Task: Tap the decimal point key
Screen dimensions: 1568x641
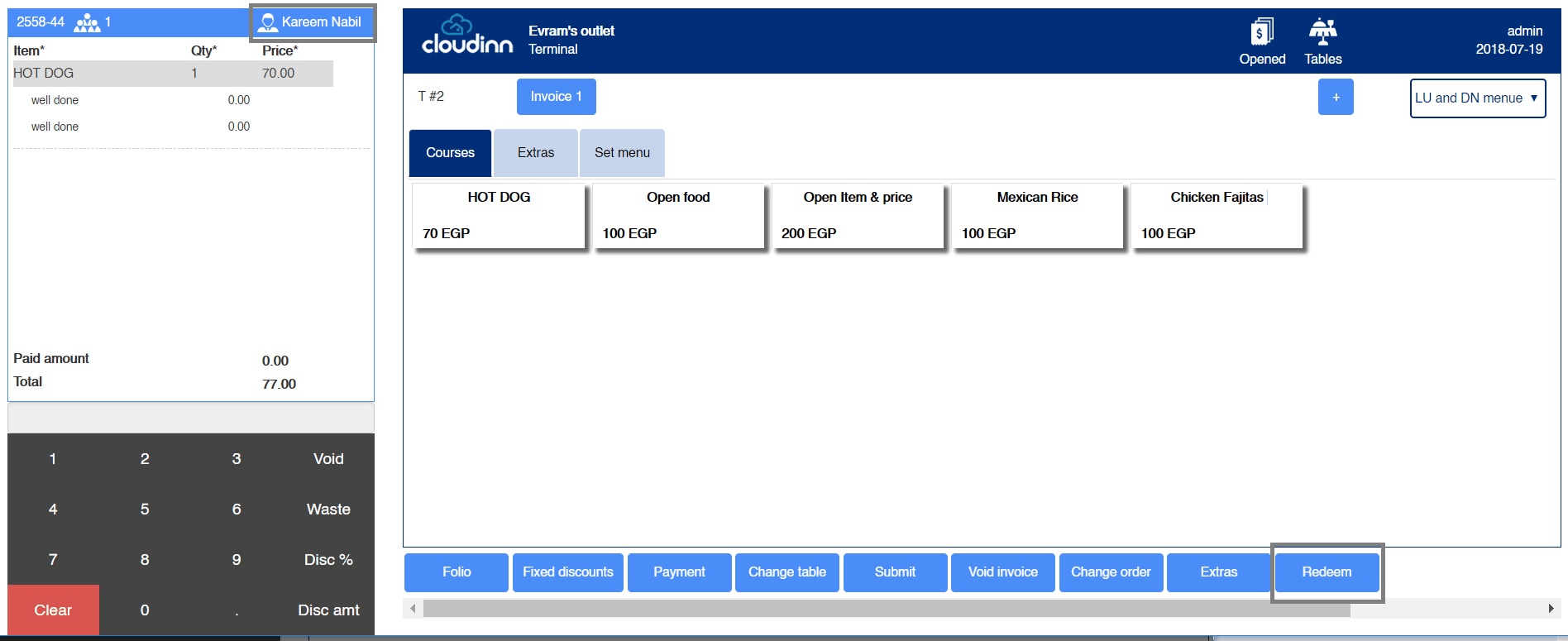Action: pyautogui.click(x=237, y=610)
